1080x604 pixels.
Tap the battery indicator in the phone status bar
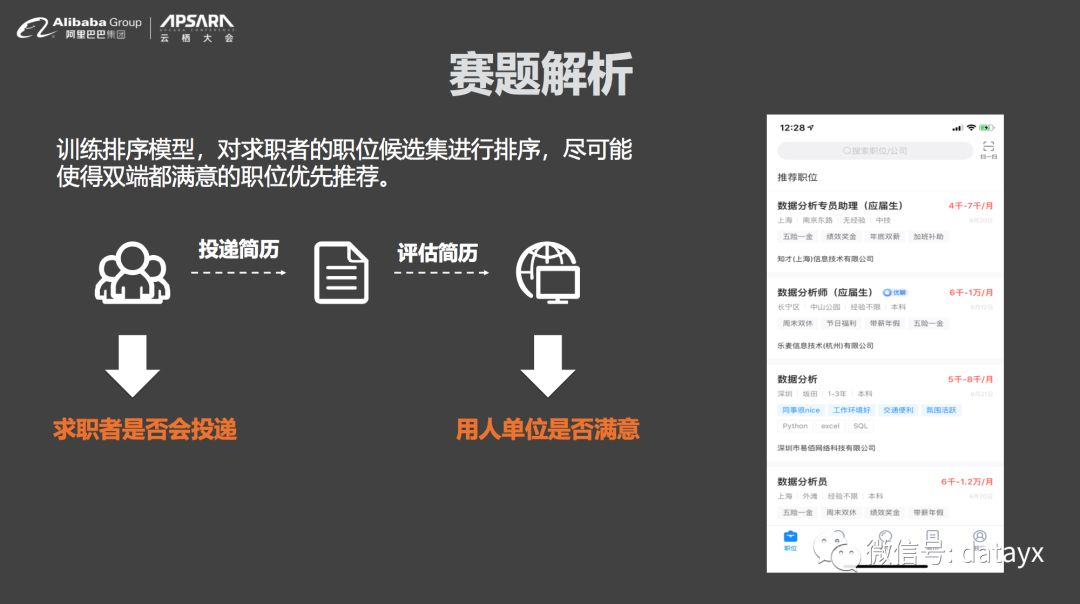(x=987, y=128)
